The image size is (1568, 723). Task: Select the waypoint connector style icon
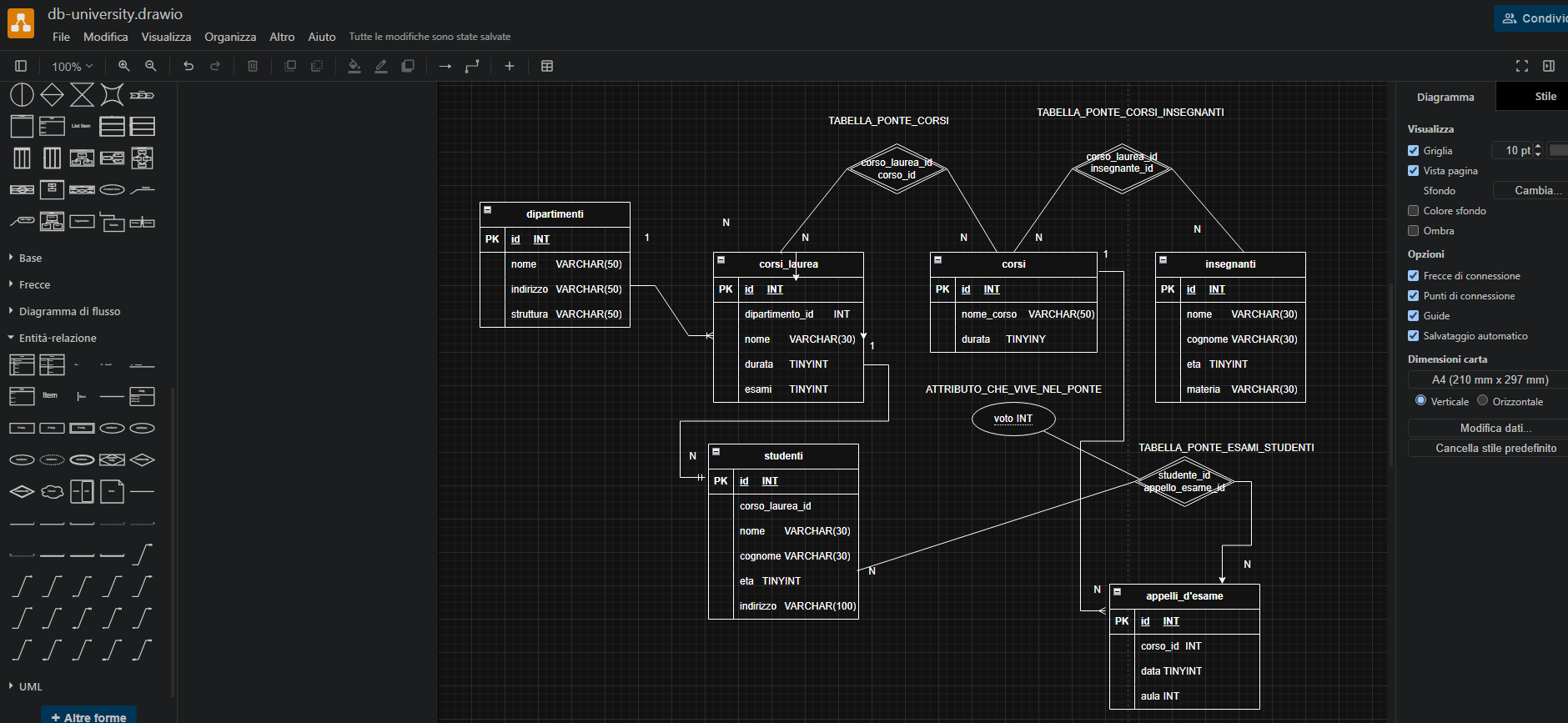[x=472, y=66]
